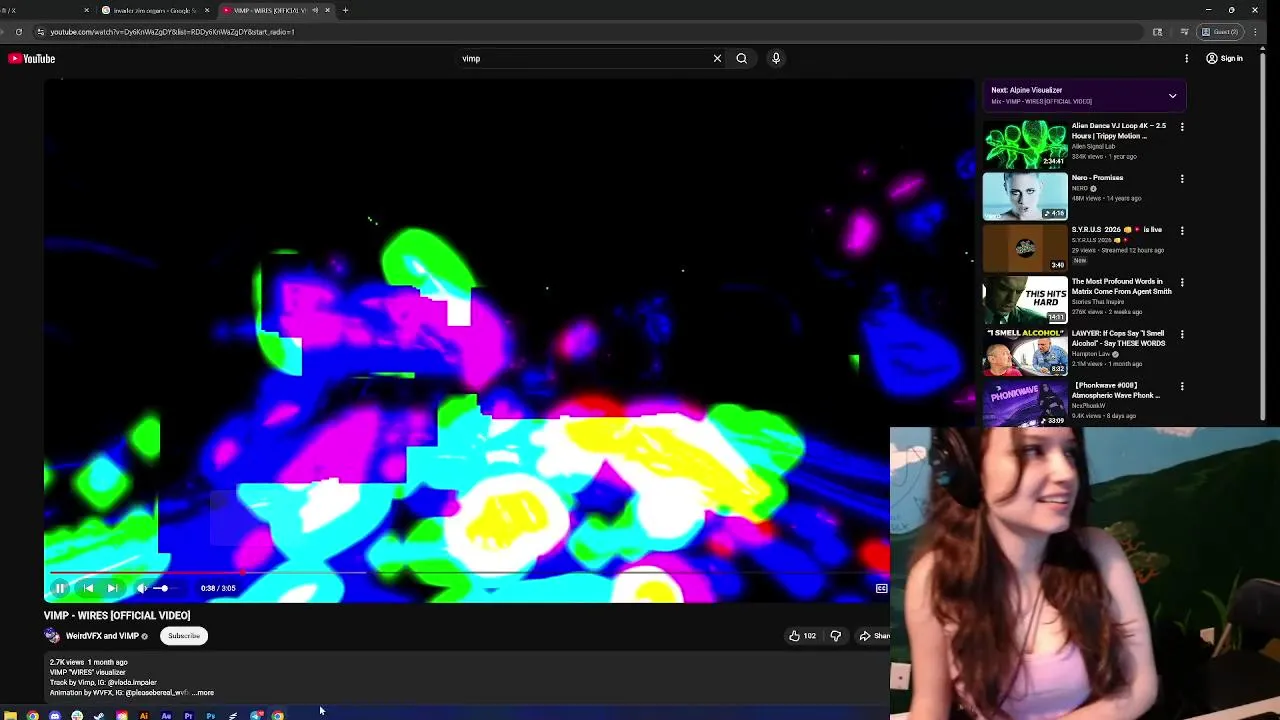Open options menu for Alien Dance VJ Loop

1182,127
